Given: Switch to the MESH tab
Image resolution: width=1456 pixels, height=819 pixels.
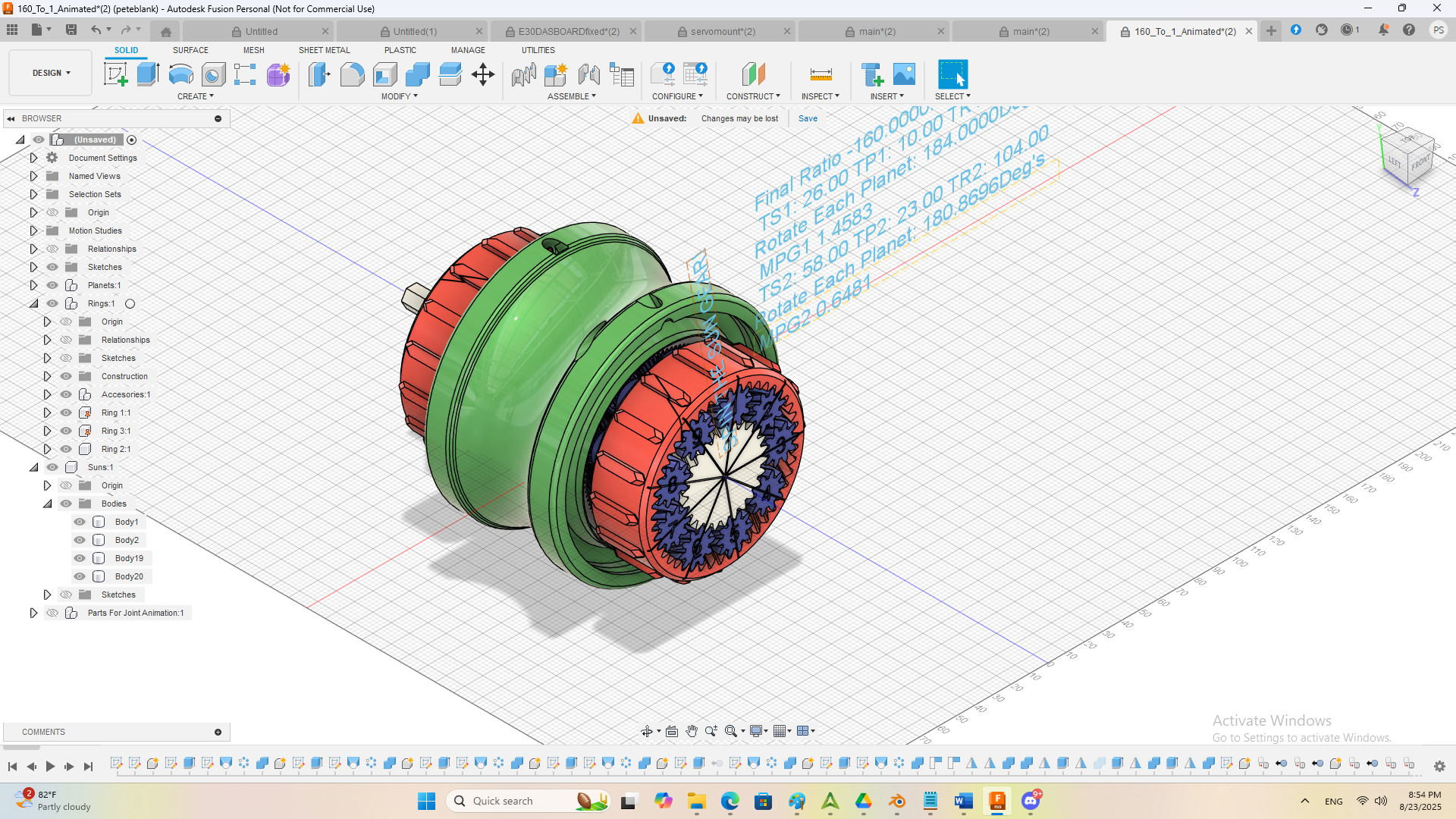Looking at the screenshot, I should tap(253, 50).
